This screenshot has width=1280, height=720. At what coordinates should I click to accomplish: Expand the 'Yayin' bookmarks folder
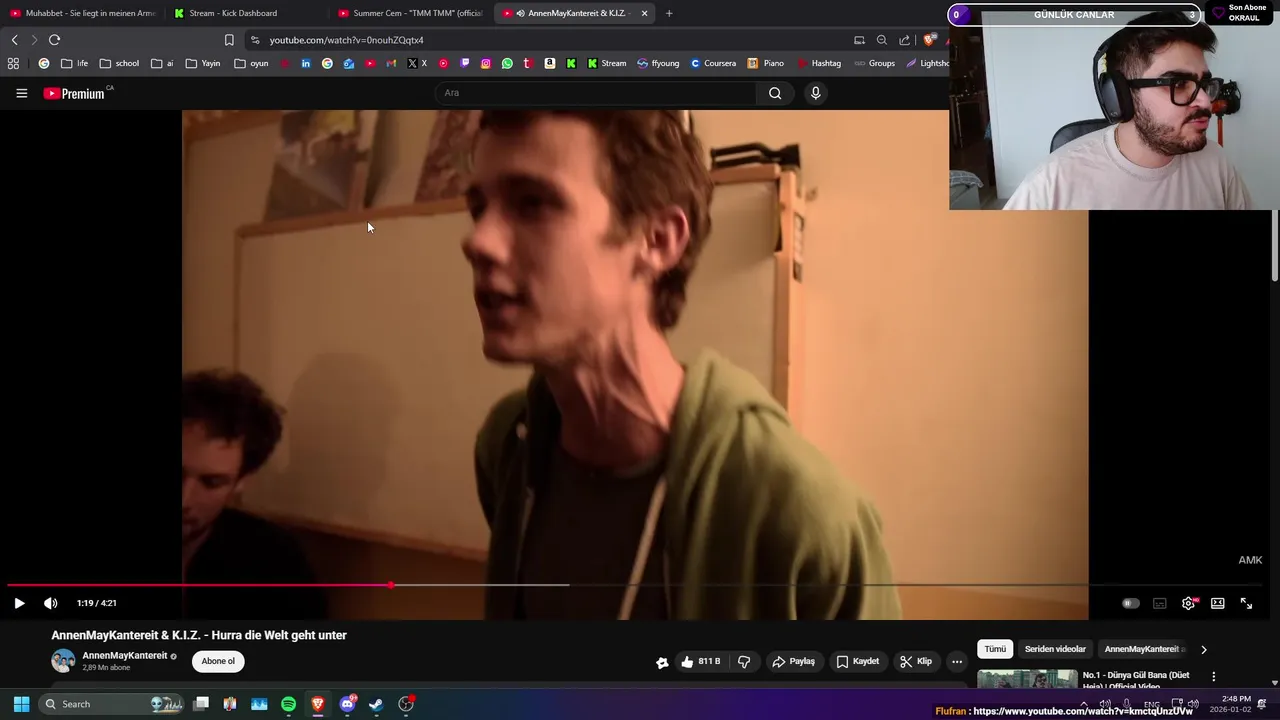(202, 63)
